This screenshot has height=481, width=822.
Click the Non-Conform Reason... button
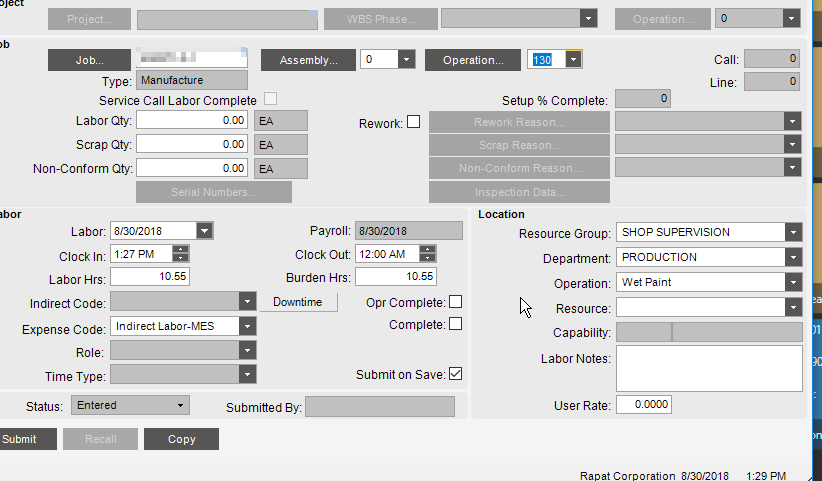520,168
